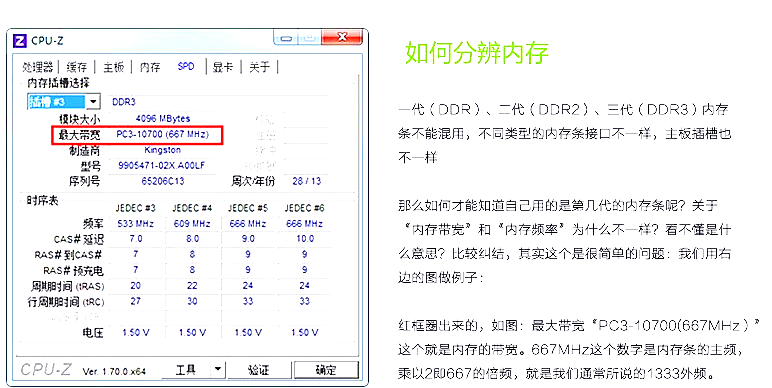Expand the 插槽 #3 slot dropdown arrow
Image resolution: width=772 pixels, height=388 pixels.
pyautogui.click(x=93, y=102)
